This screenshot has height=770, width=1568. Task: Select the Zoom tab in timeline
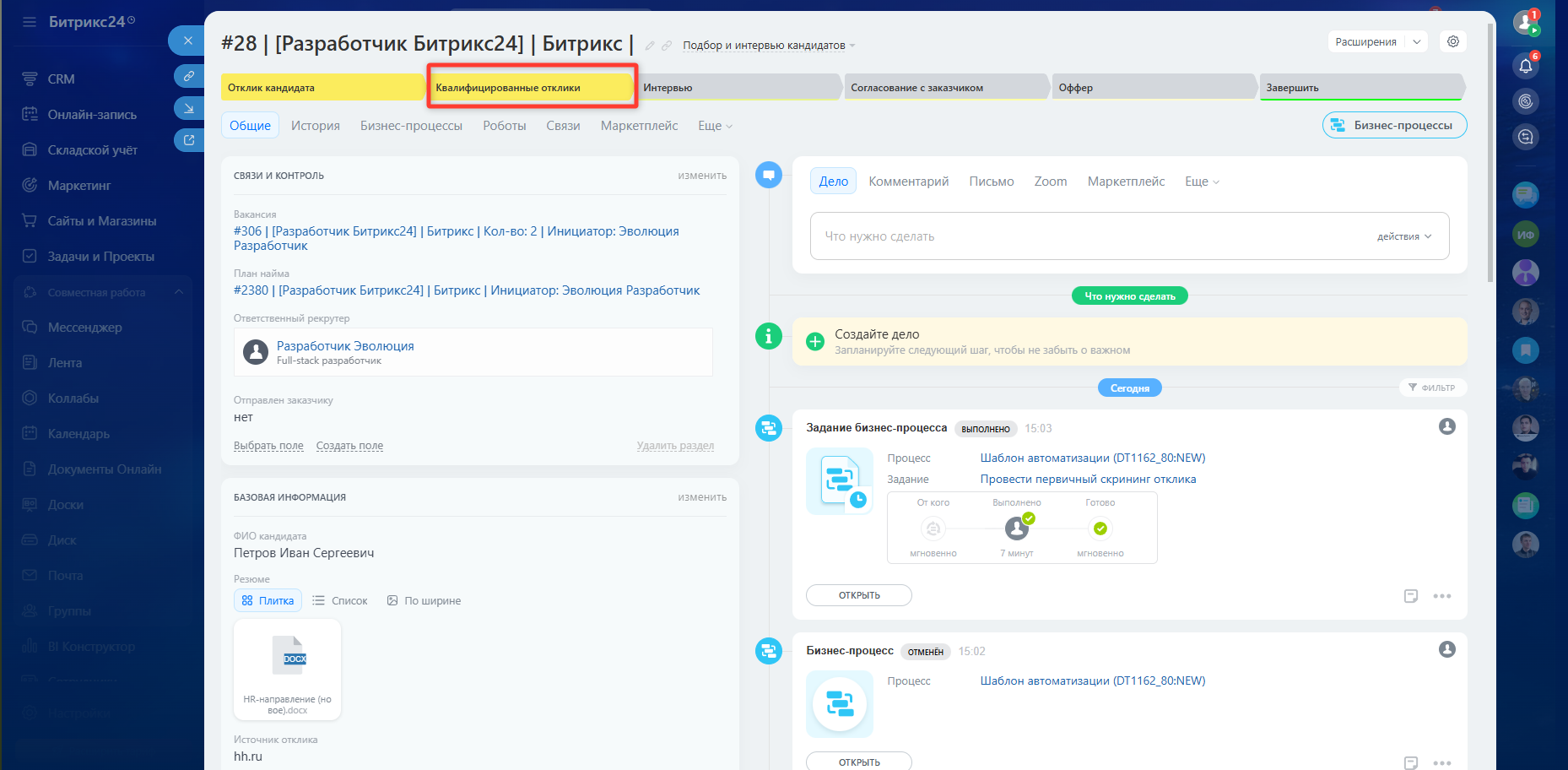(1051, 182)
